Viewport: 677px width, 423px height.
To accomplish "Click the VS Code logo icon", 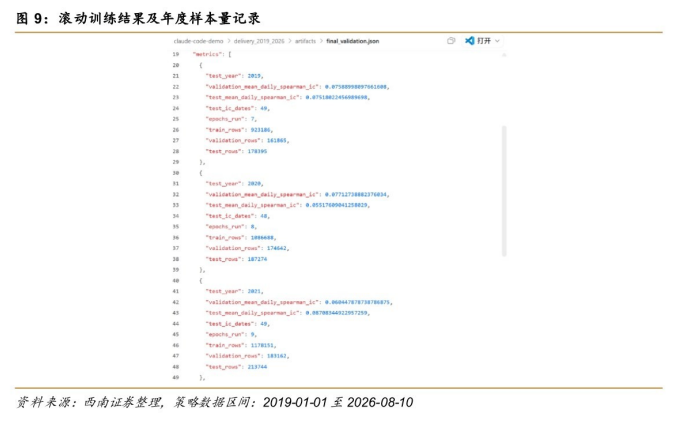I will 469,41.
